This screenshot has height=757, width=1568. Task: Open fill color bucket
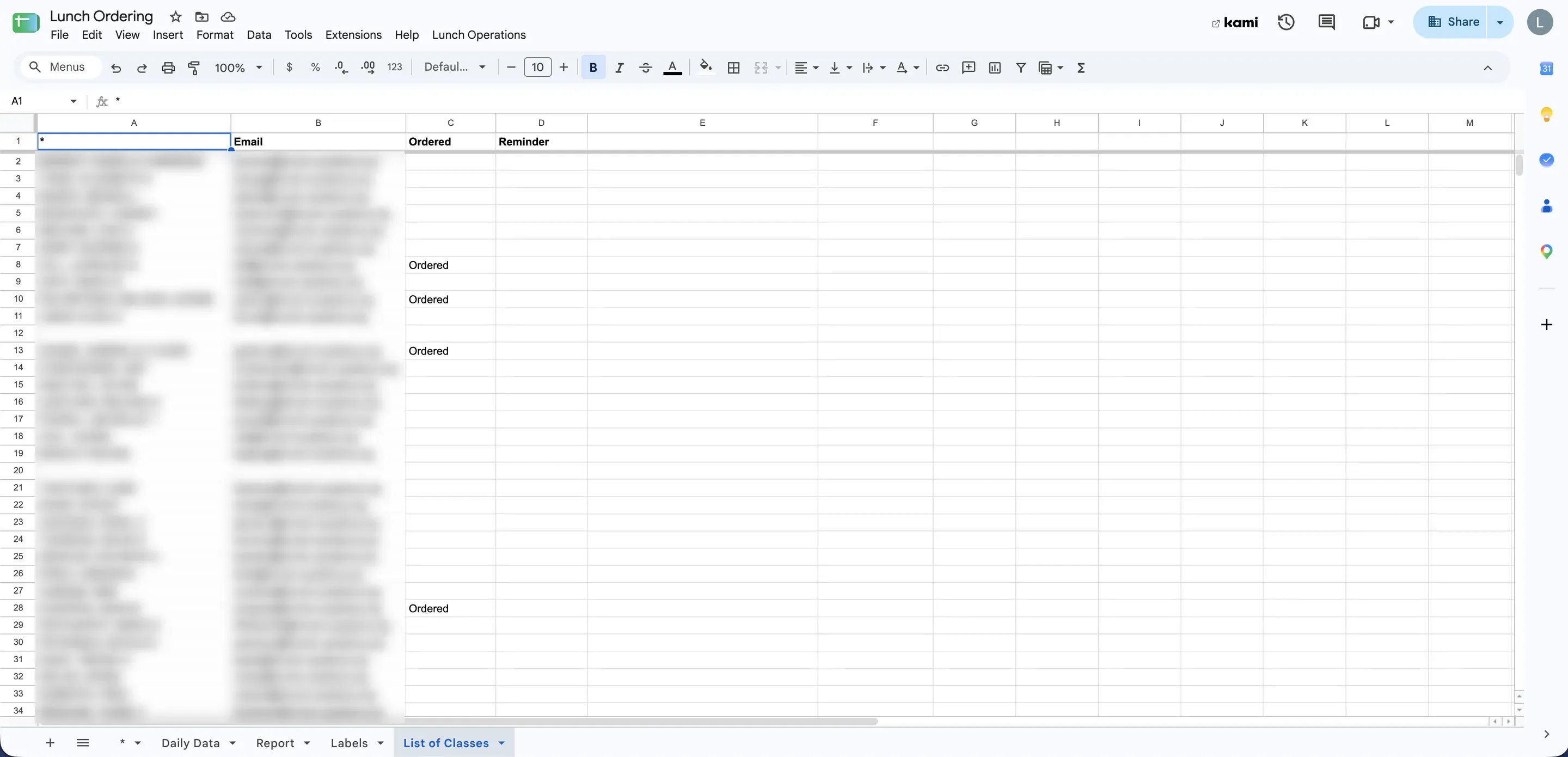pyautogui.click(x=706, y=66)
